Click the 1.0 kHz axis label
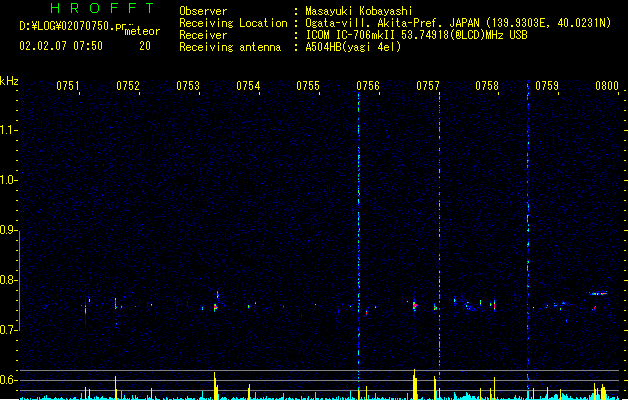Image resolution: width=629 pixels, height=400 pixels. tap(8, 180)
